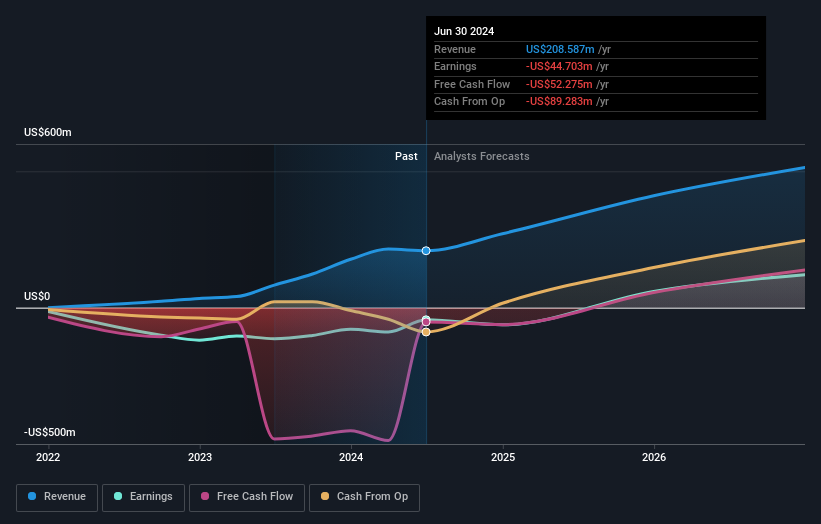The height and width of the screenshot is (524, 821).
Task: Toggle the Revenue legend button
Action: (57, 497)
